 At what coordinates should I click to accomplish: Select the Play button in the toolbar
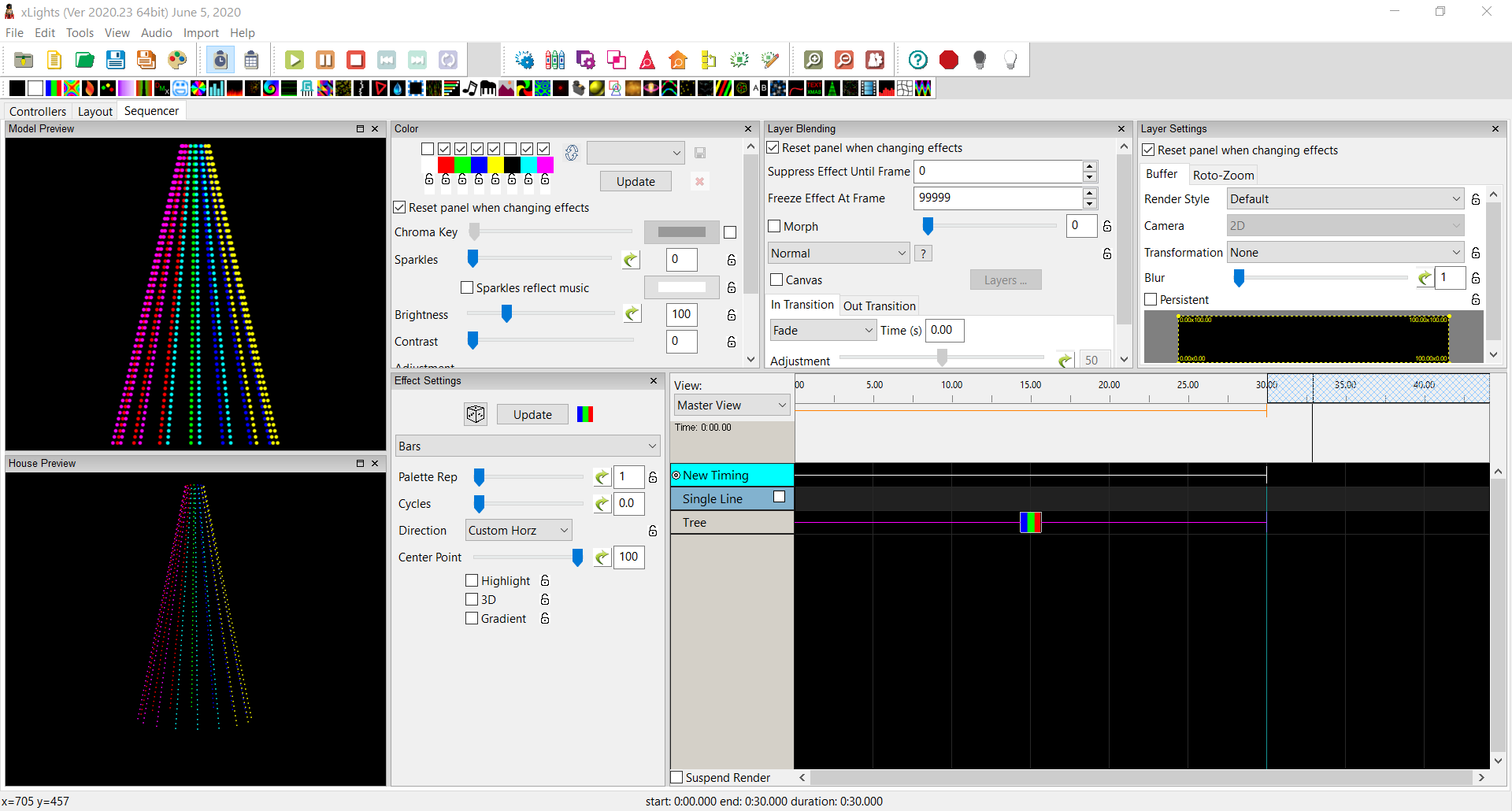pyautogui.click(x=294, y=59)
